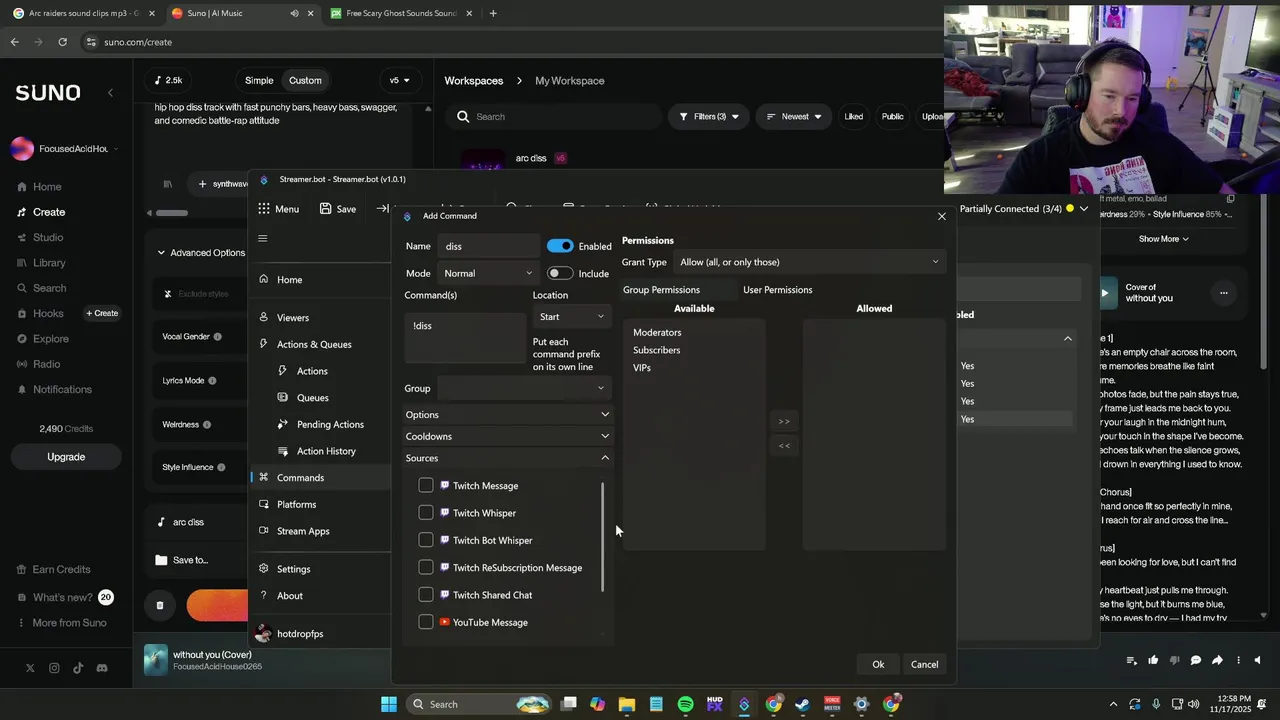Image resolution: width=1280 pixels, height=720 pixels.
Task: Click the like thumbs-up icon in player
Action: coord(1153,660)
